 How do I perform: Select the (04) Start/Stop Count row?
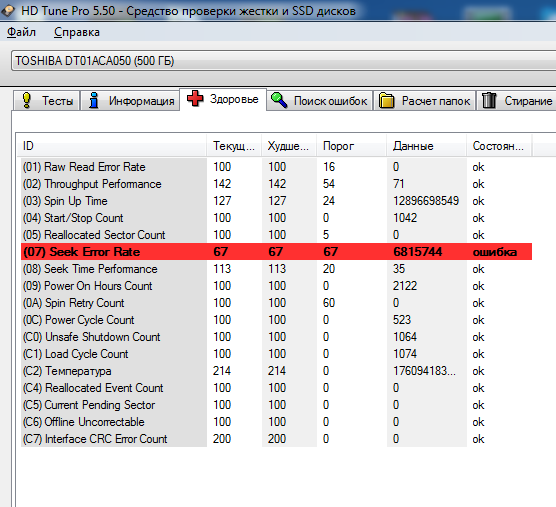coord(277,218)
